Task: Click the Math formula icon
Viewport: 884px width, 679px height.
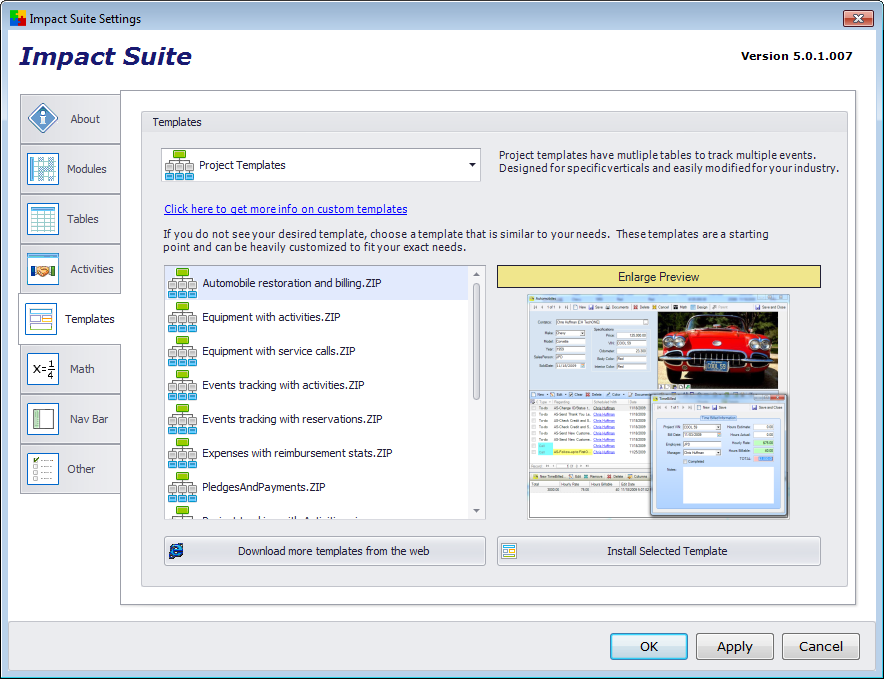Action: click(x=43, y=369)
